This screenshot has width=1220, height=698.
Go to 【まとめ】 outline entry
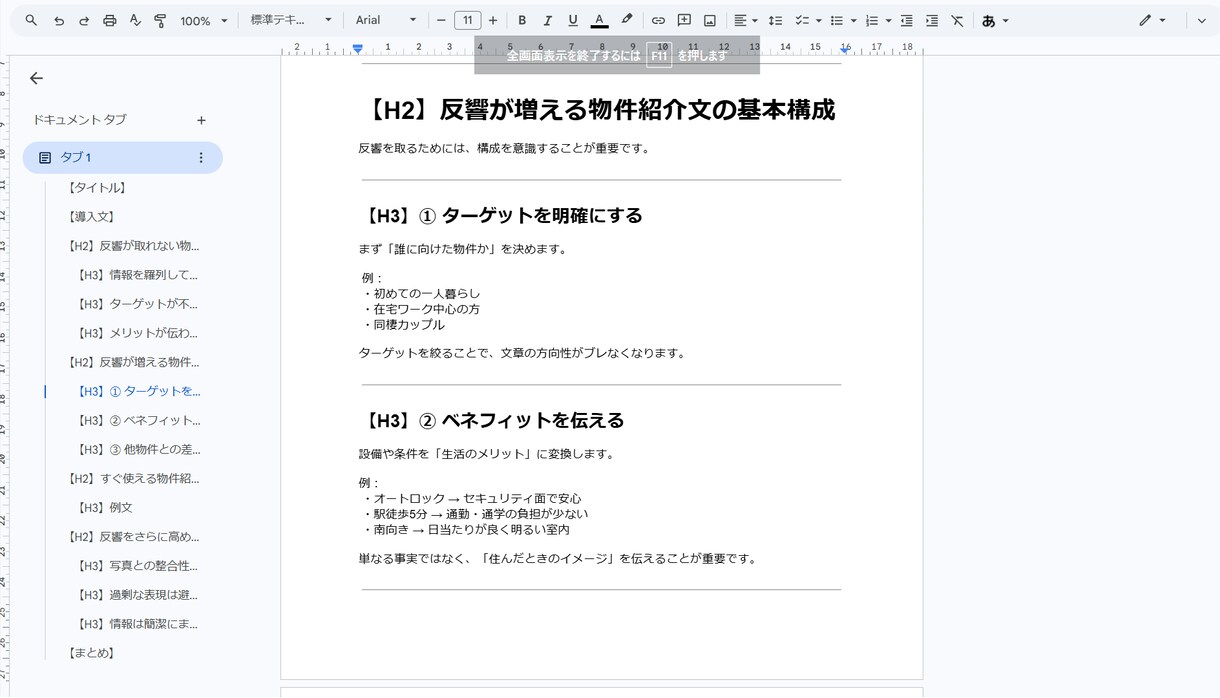tap(90, 652)
